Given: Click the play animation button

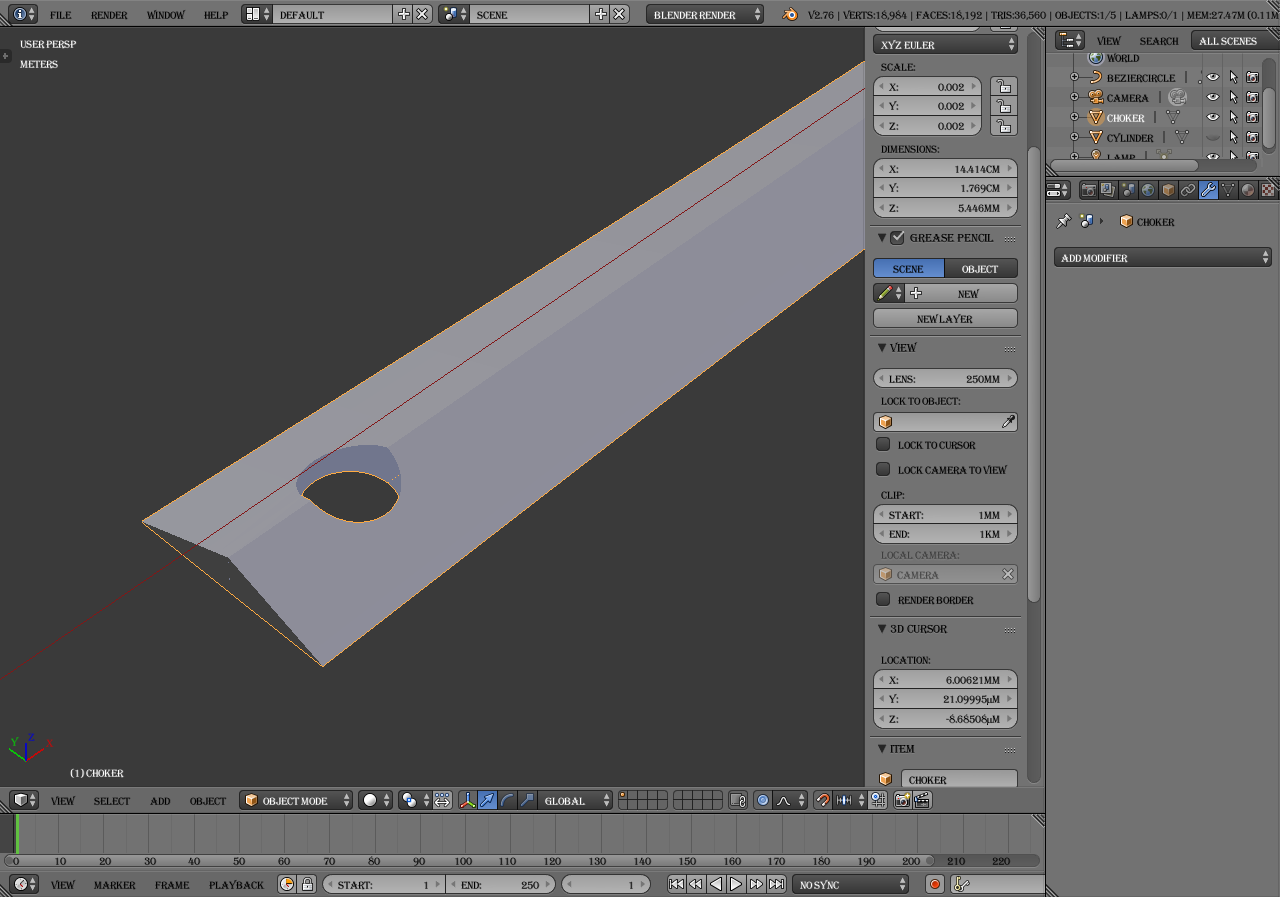Looking at the screenshot, I should 736,884.
